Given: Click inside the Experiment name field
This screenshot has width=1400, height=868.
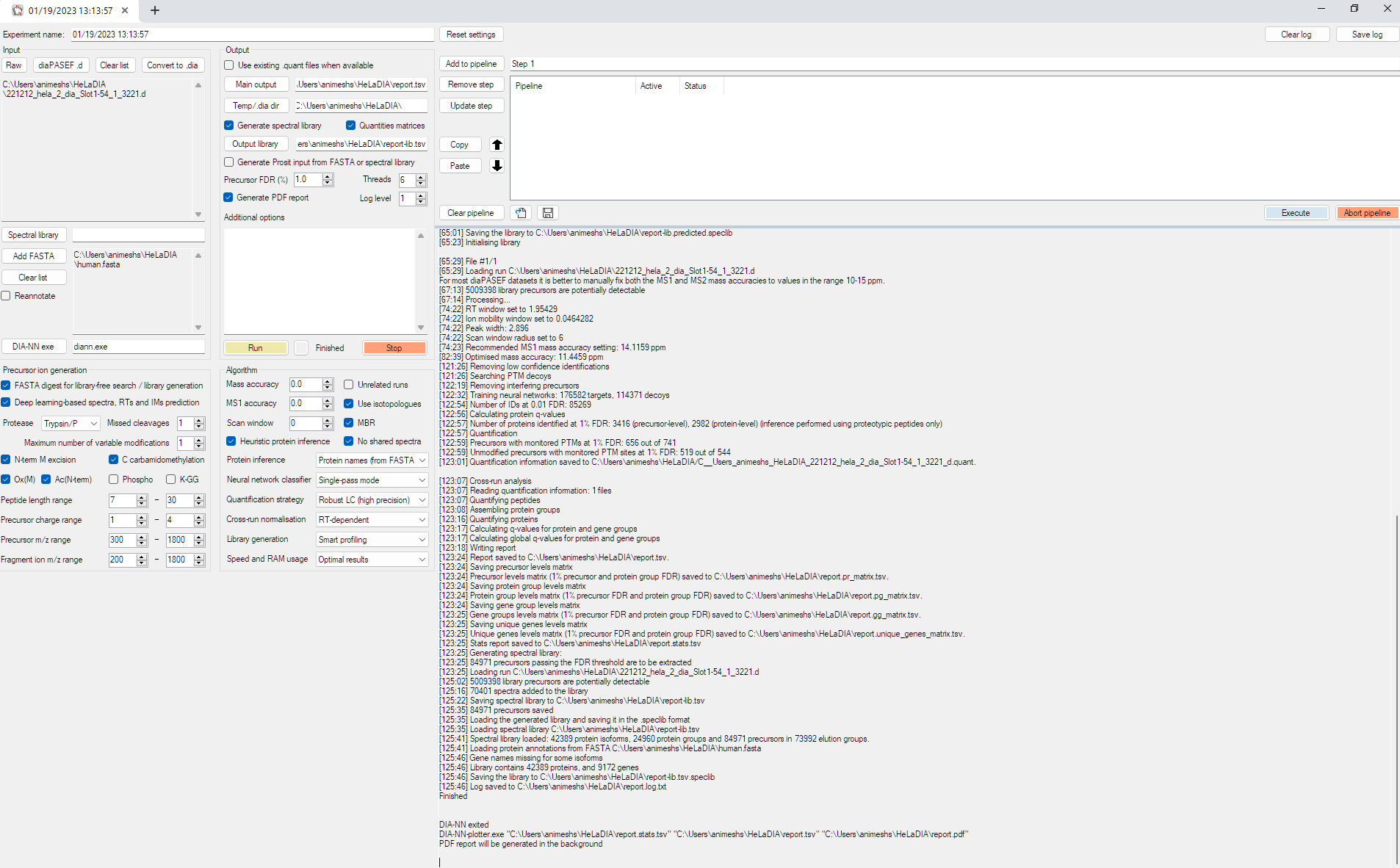Looking at the screenshot, I should pyautogui.click(x=250, y=34).
